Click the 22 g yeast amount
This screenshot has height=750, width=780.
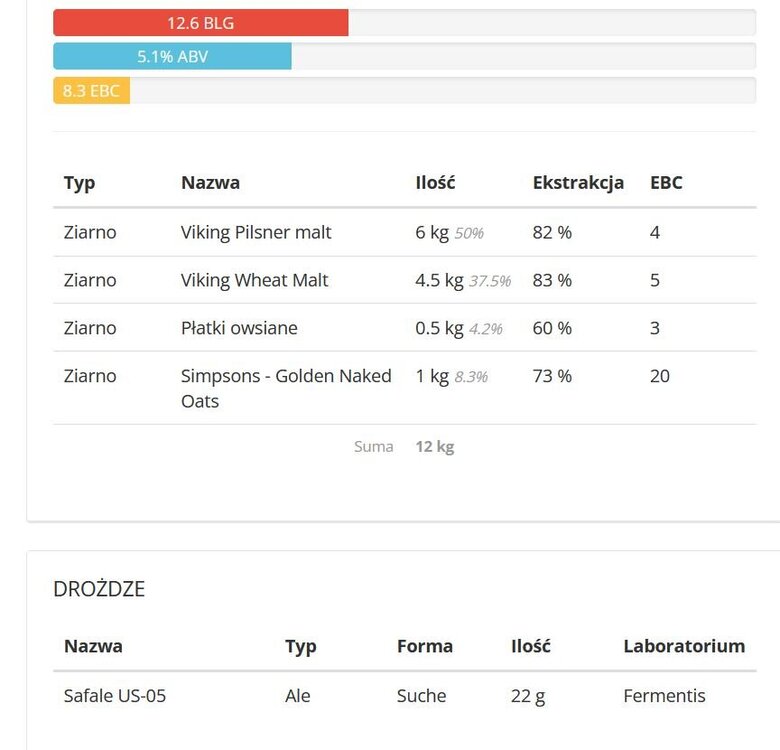528,695
